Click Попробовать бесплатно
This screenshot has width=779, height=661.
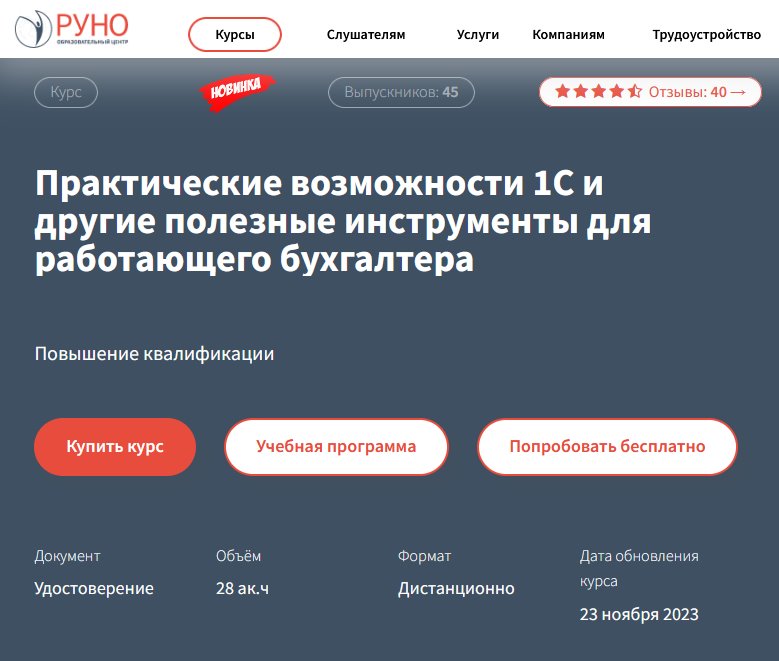607,446
